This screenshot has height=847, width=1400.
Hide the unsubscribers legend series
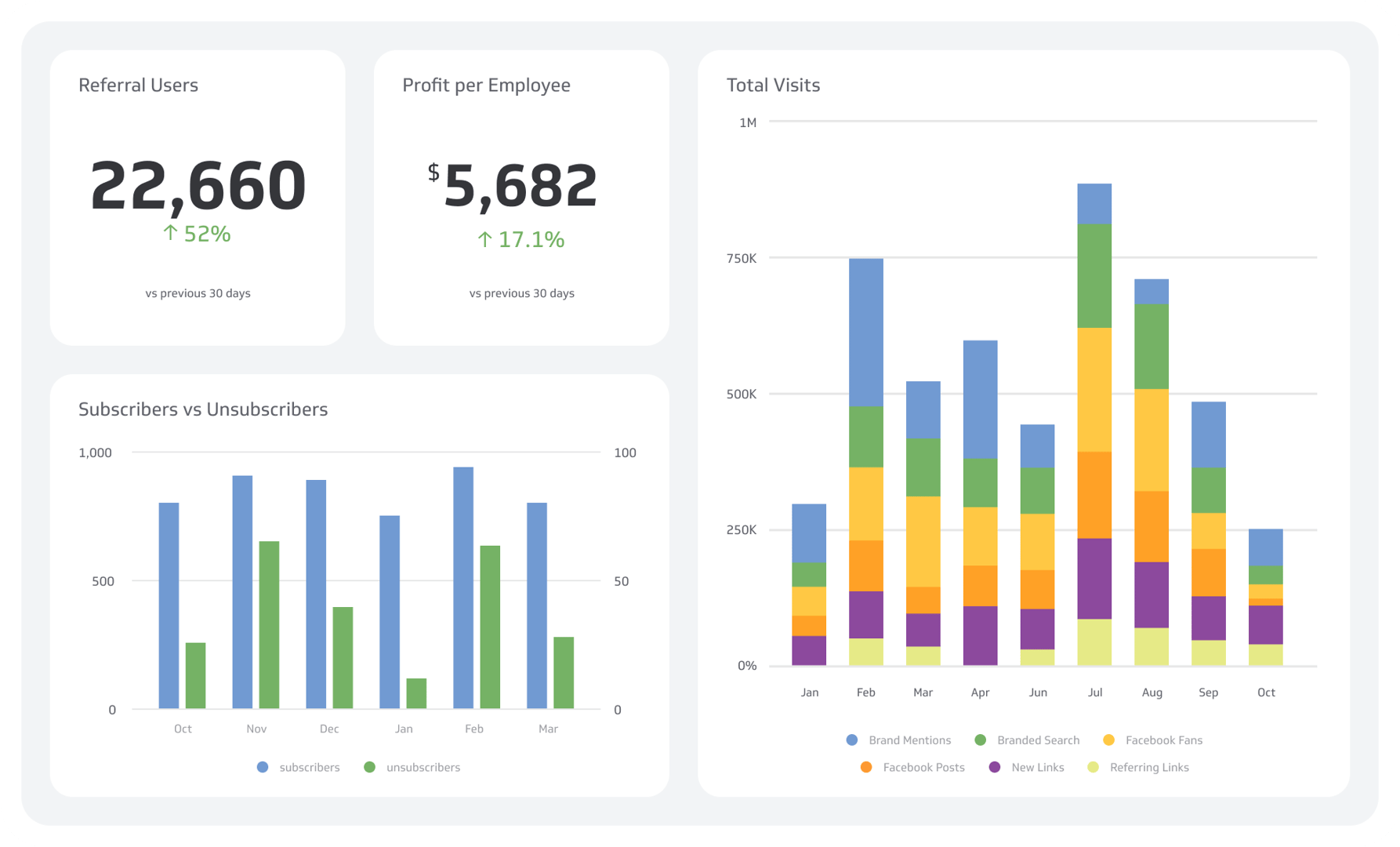412,768
